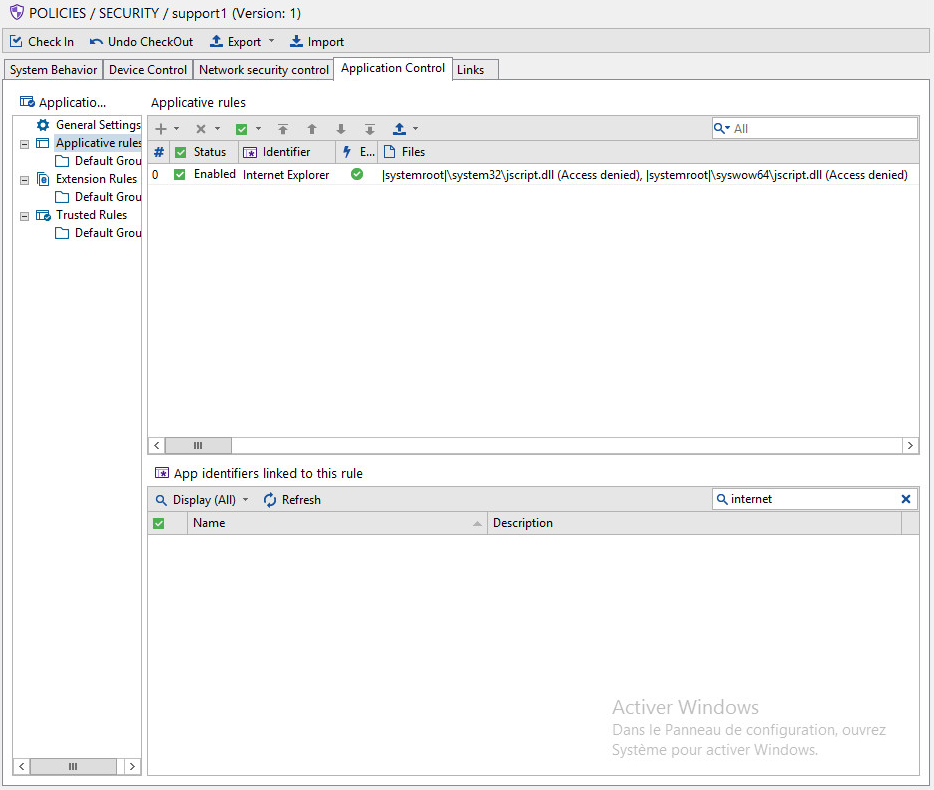934x790 pixels.
Task: Open the rules export dropdown arrow
Action: [416, 129]
